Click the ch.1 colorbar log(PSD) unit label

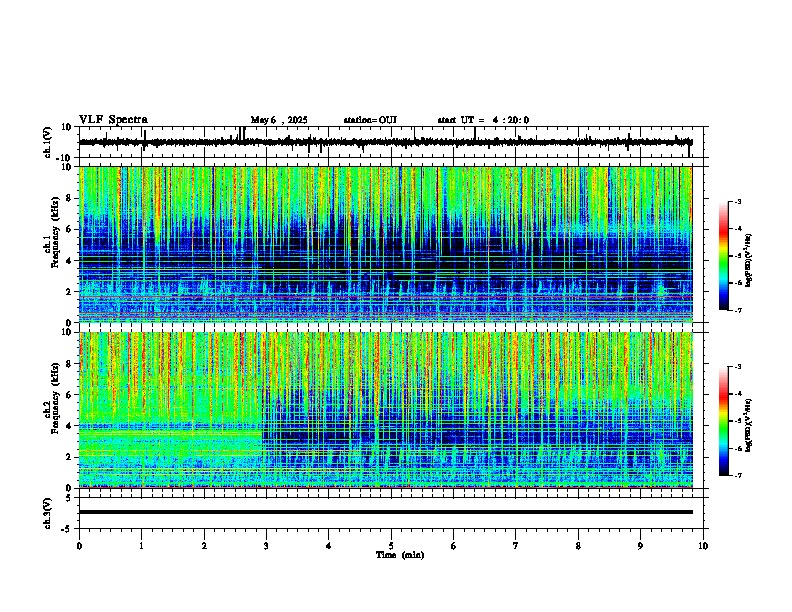(x=749, y=261)
